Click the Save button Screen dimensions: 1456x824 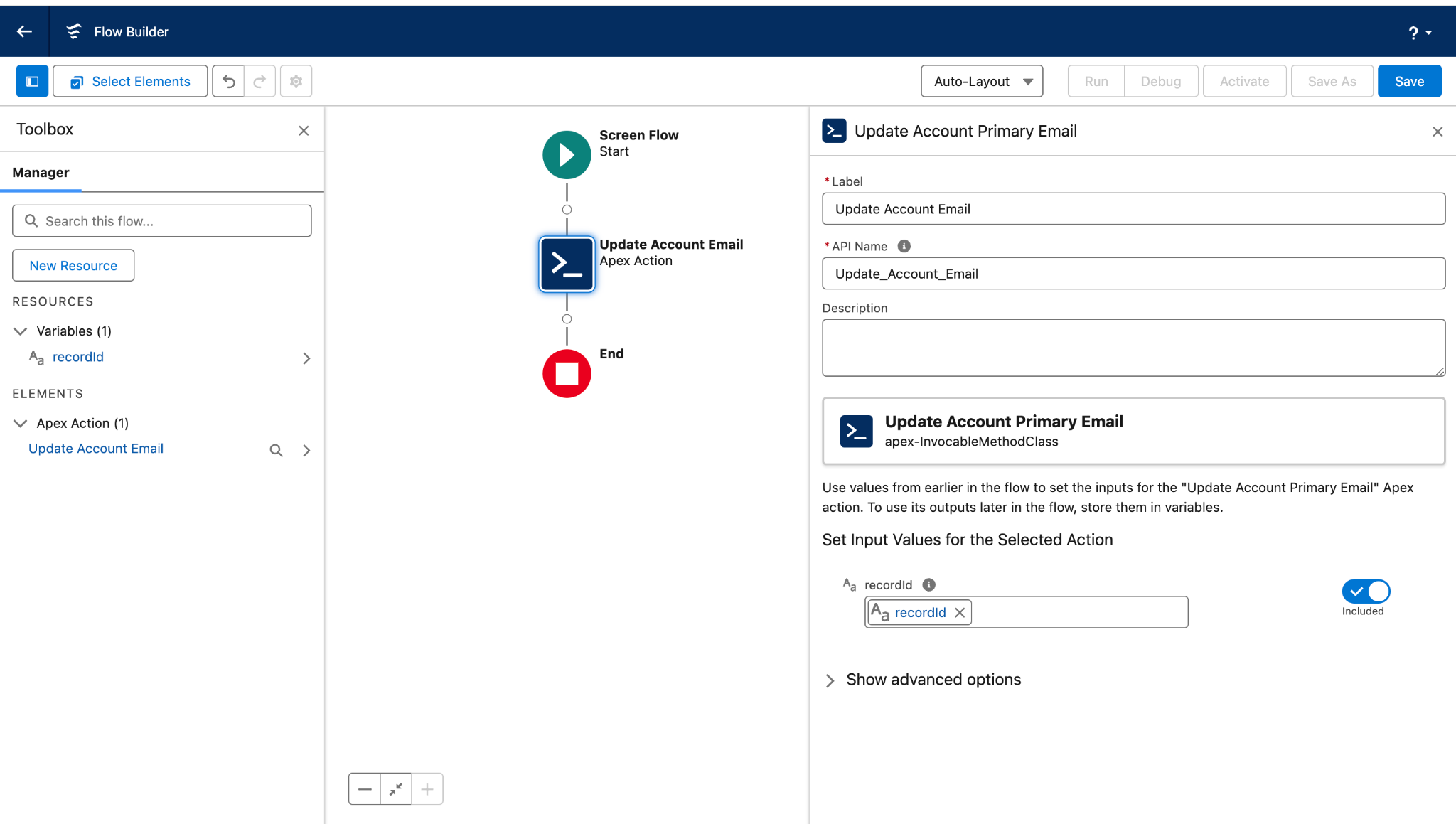coord(1408,81)
